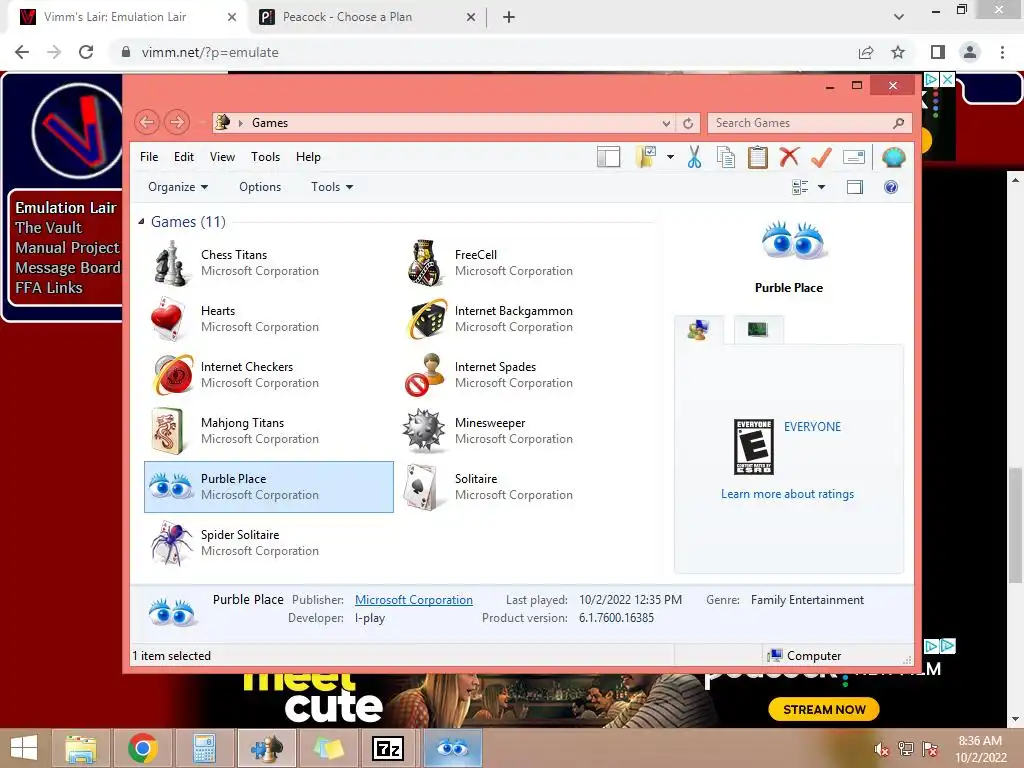Open The Vault link on Vimm's Lair
Viewport: 1024px width, 768px height.
tap(48, 227)
